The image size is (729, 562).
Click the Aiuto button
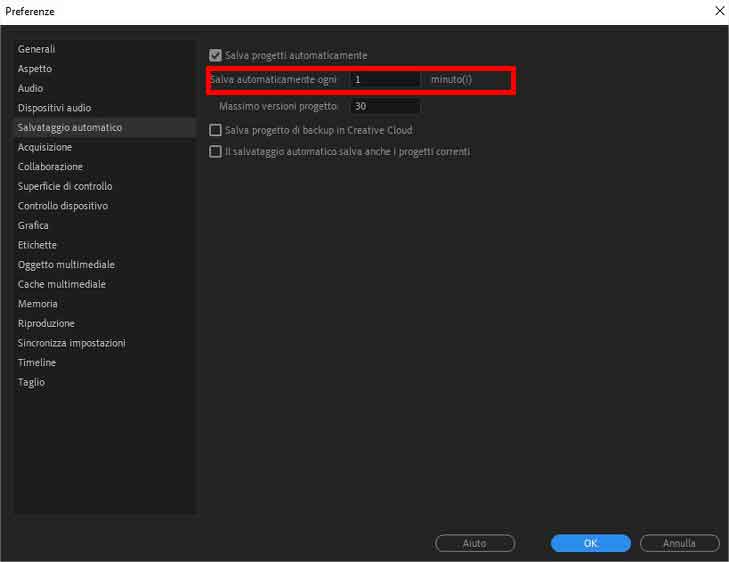[x=475, y=543]
